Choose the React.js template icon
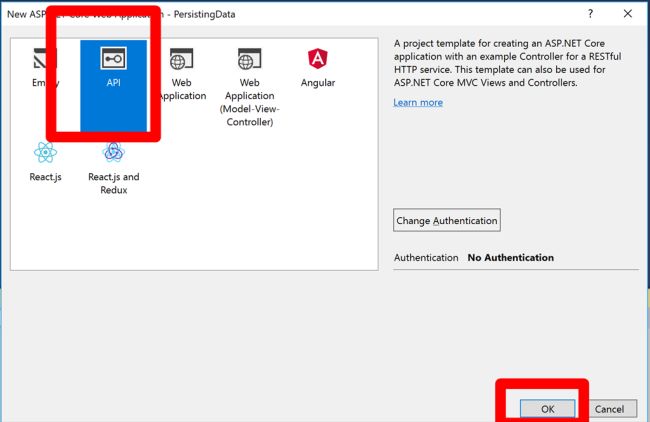Screen dimensions: 650x422 (x=45, y=153)
